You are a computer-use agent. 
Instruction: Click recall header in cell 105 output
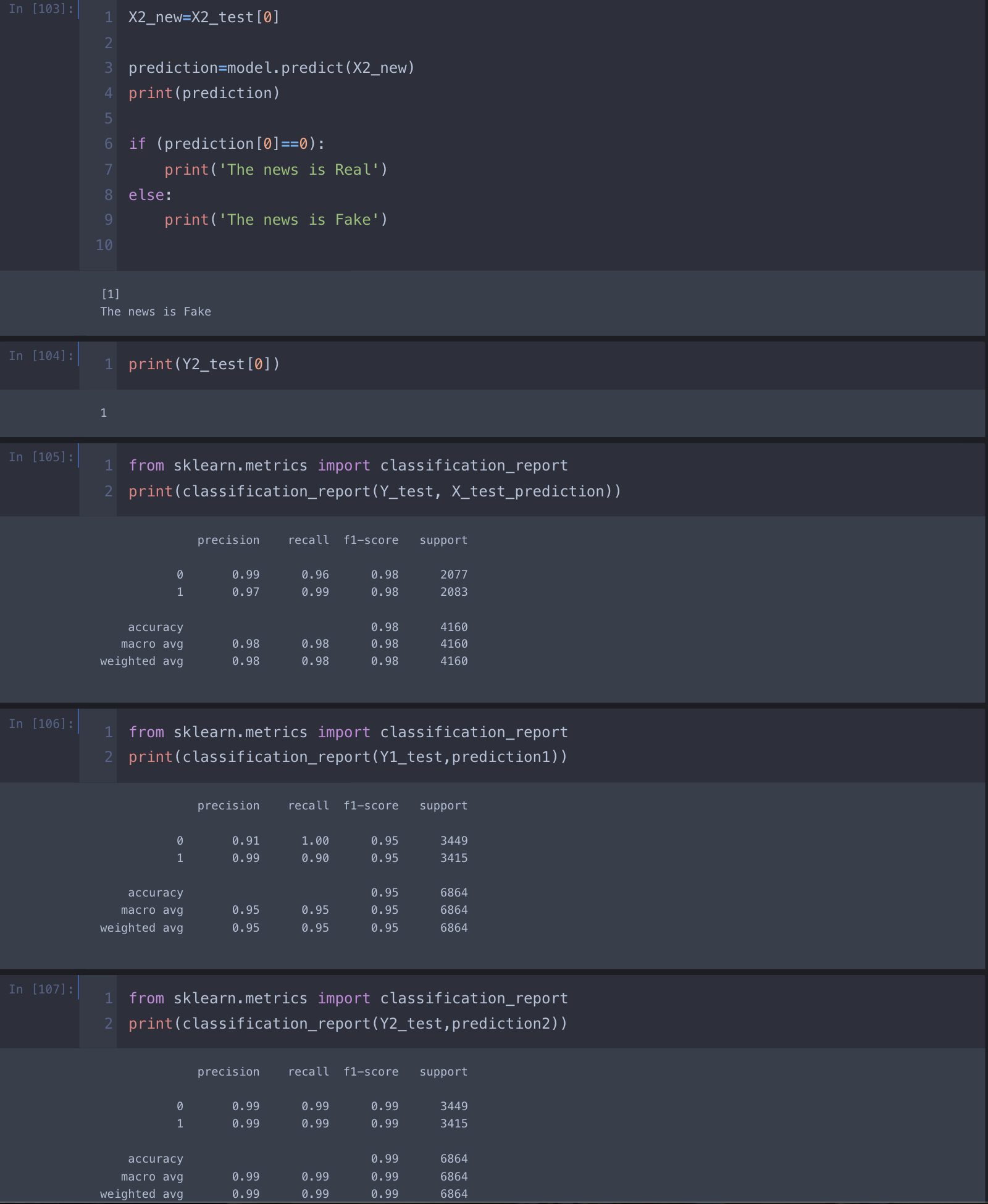pyautogui.click(x=309, y=540)
